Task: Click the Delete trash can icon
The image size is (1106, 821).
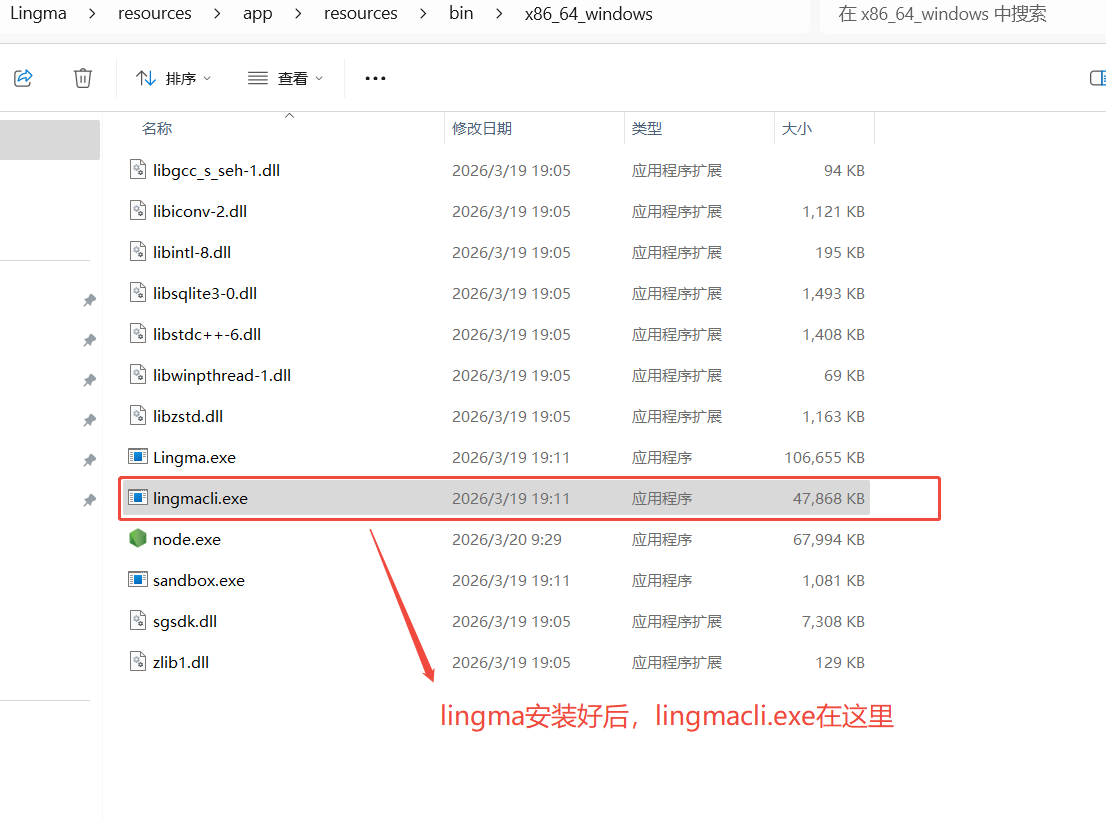Action: (x=83, y=78)
